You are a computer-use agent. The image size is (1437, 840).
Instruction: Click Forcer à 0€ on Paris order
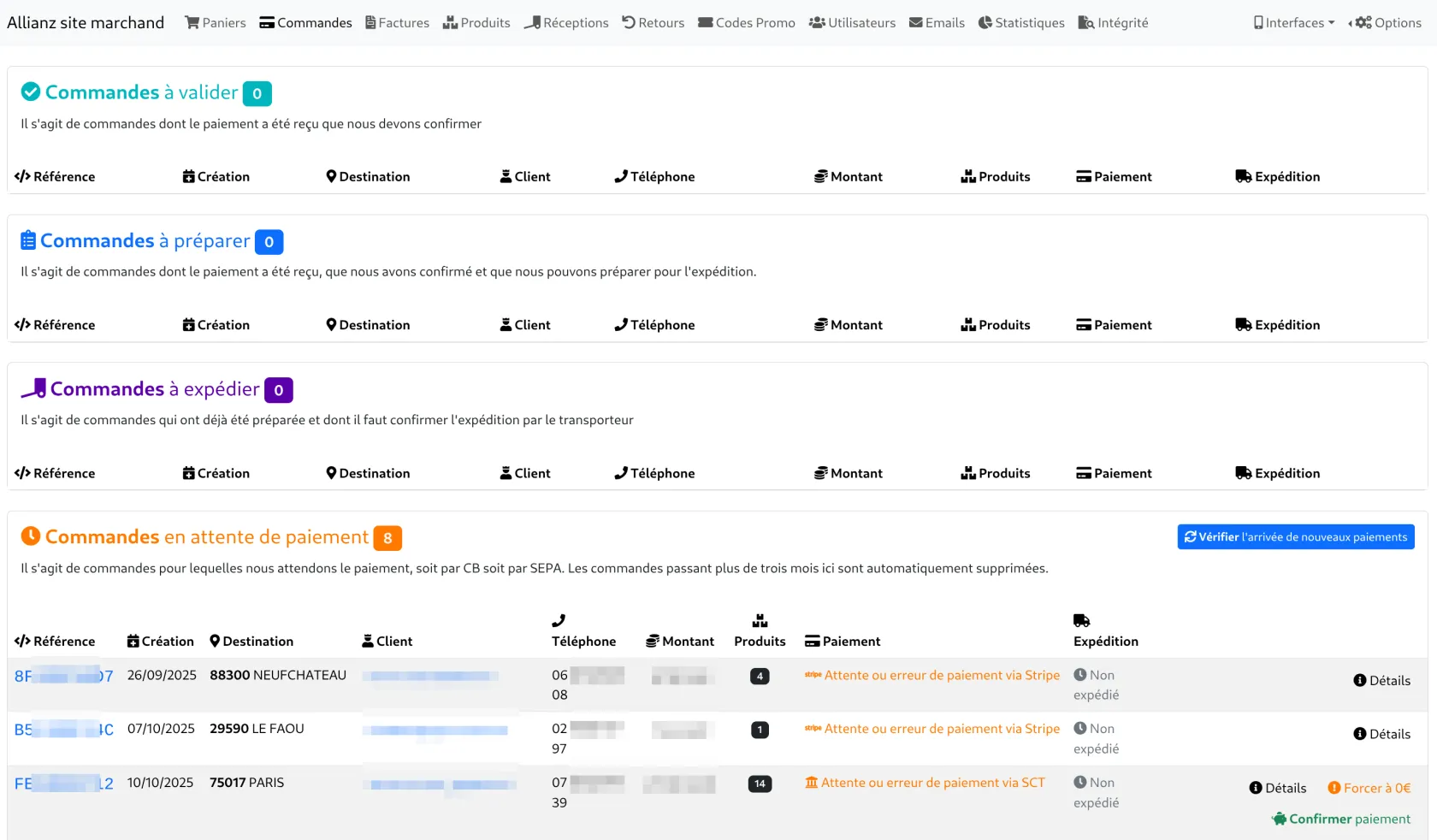click(1369, 789)
